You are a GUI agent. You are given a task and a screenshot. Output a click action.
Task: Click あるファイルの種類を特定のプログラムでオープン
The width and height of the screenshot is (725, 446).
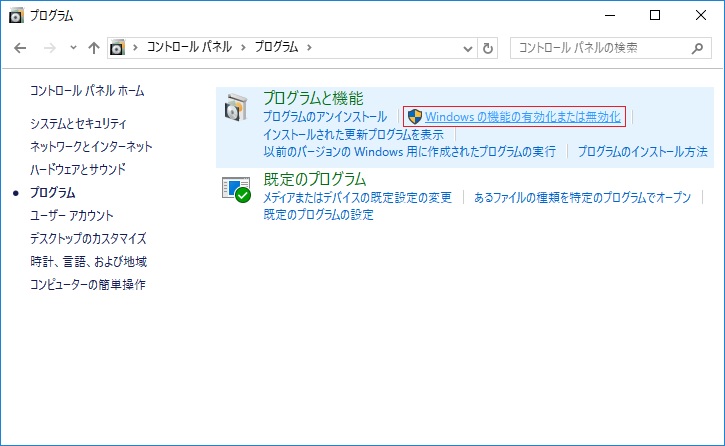click(582, 198)
